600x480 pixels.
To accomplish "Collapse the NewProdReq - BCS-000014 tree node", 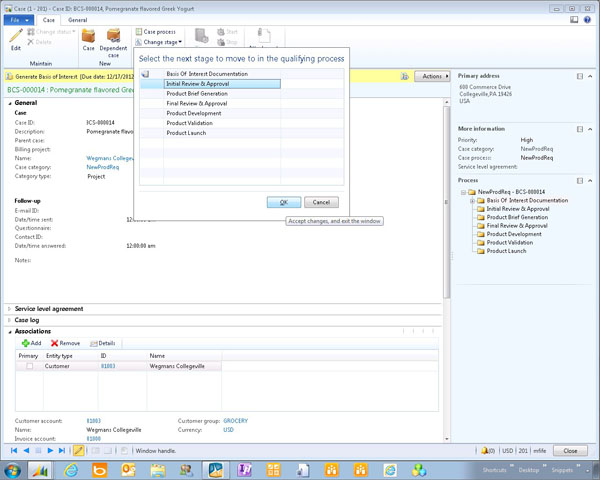I will click(x=463, y=192).
